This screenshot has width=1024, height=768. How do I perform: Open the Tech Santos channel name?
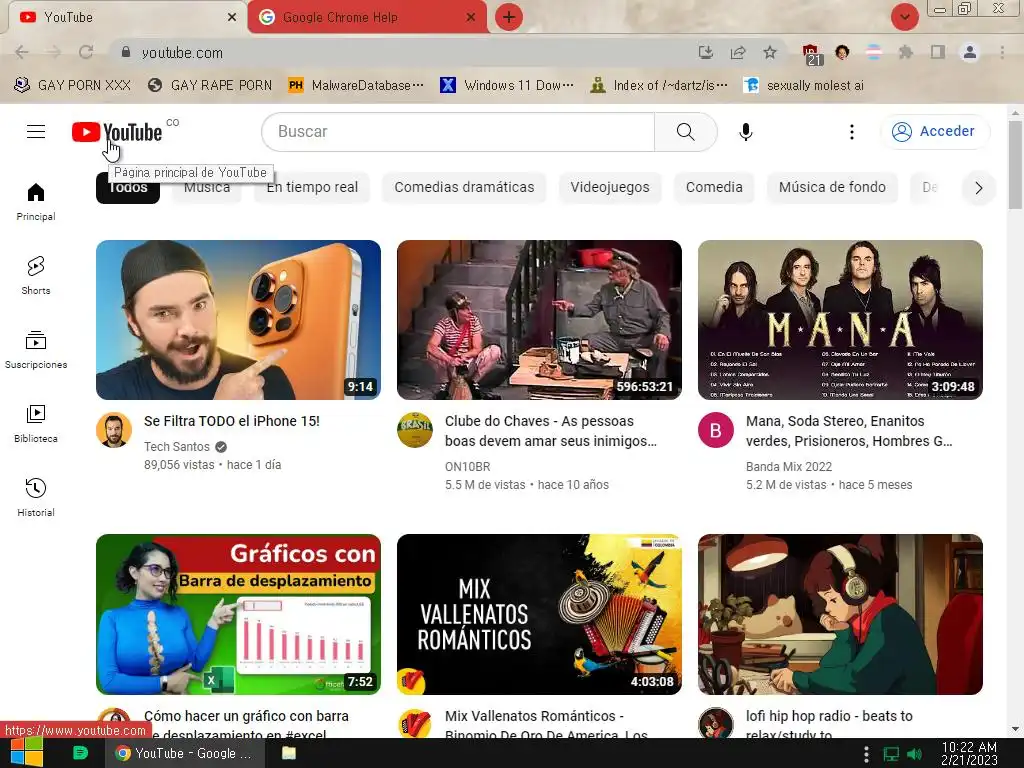pyautogui.click(x=177, y=447)
